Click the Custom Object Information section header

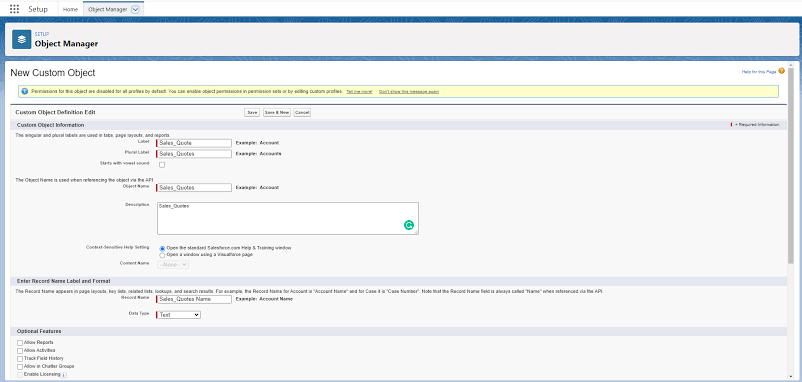pyautogui.click(x=50, y=125)
